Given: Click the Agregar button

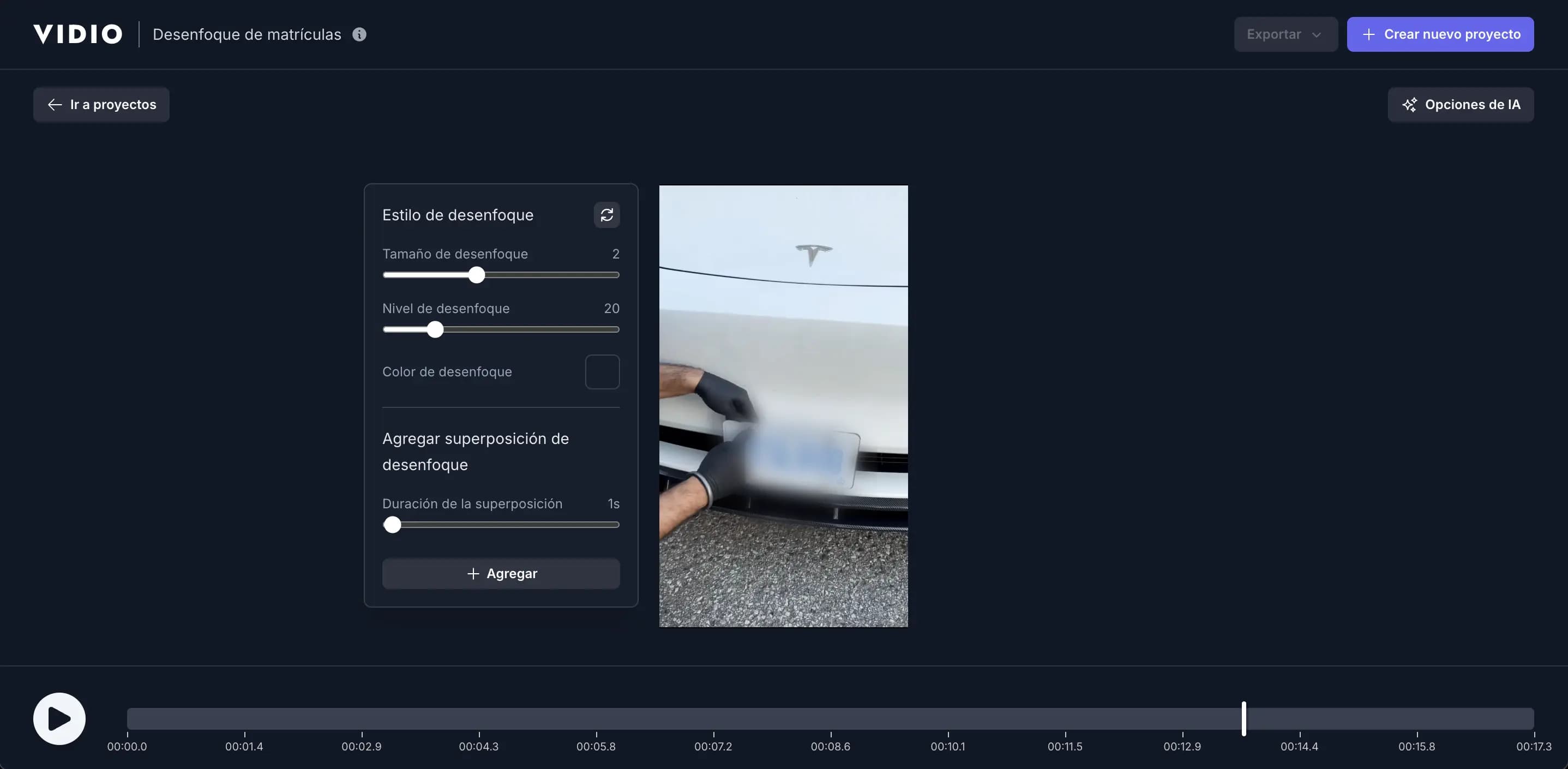Looking at the screenshot, I should coord(500,574).
